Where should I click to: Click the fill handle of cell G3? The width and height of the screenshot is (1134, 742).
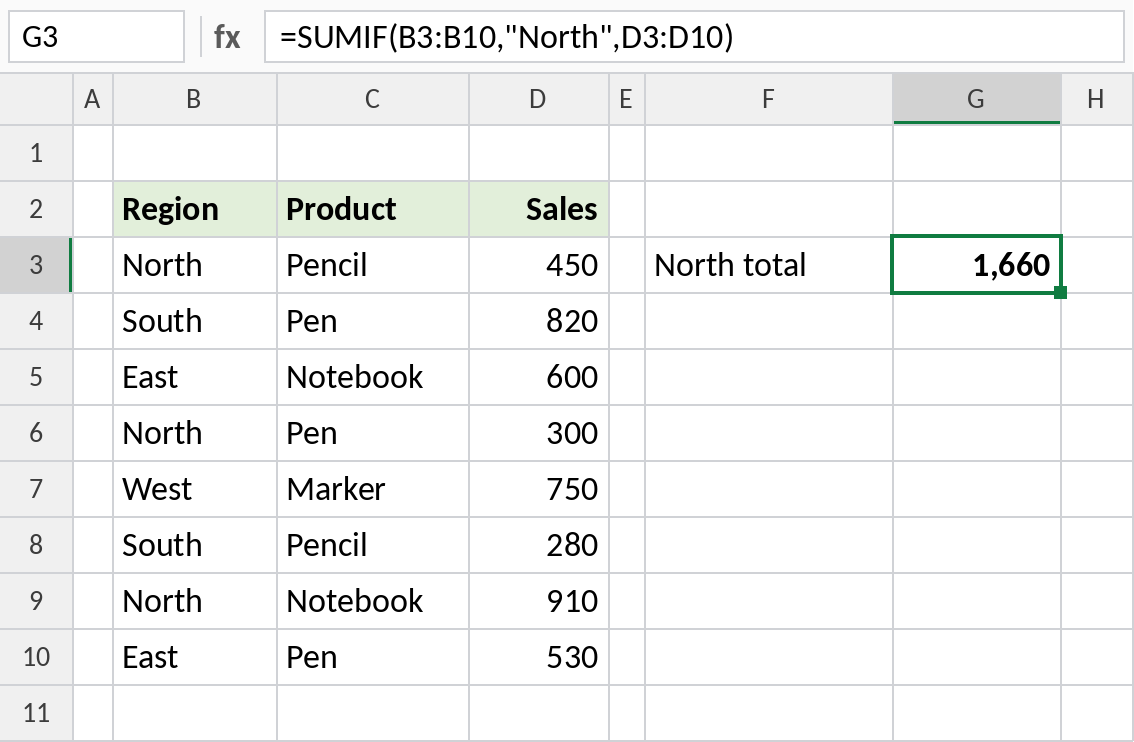click(1060, 292)
